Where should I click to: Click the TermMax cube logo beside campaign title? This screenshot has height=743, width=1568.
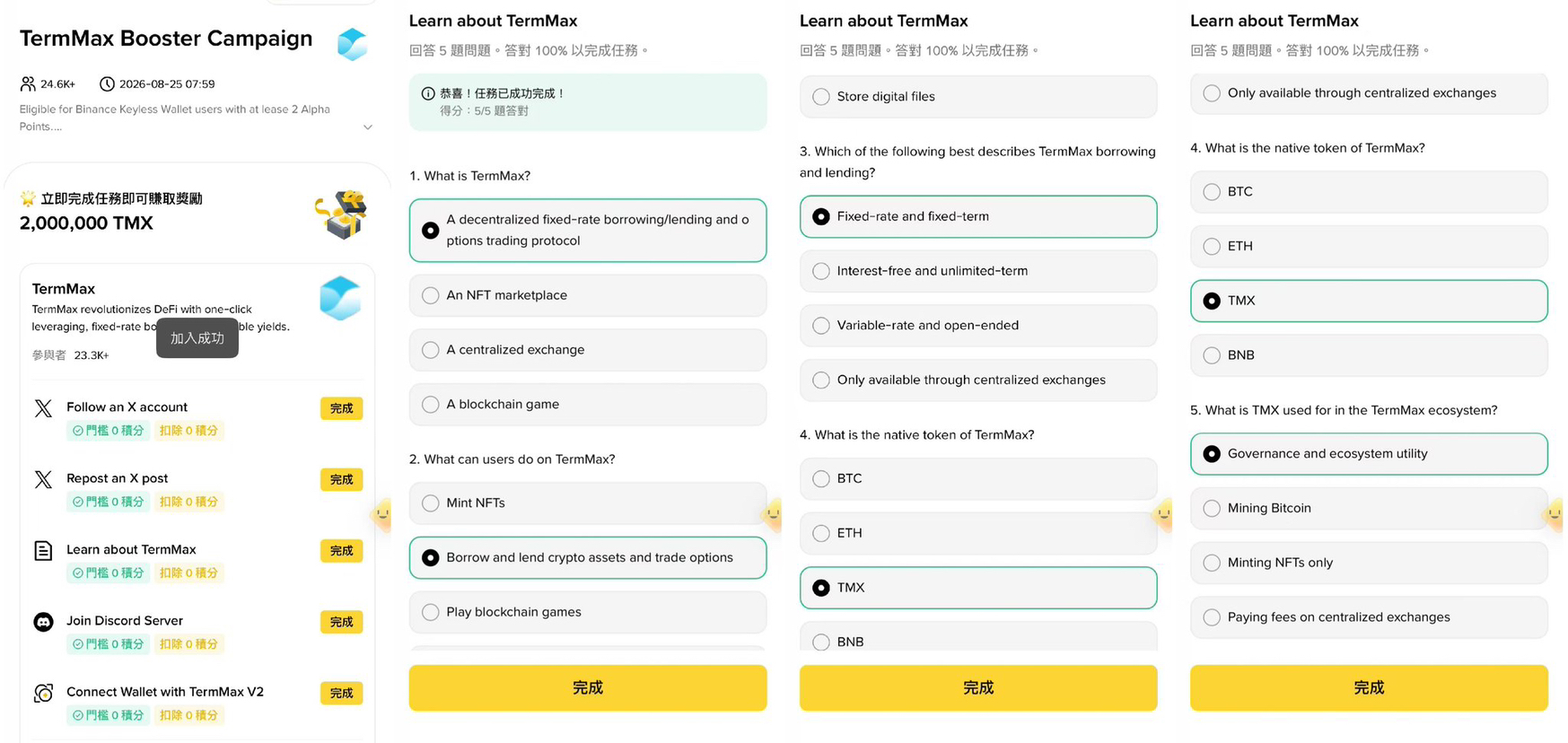(352, 44)
